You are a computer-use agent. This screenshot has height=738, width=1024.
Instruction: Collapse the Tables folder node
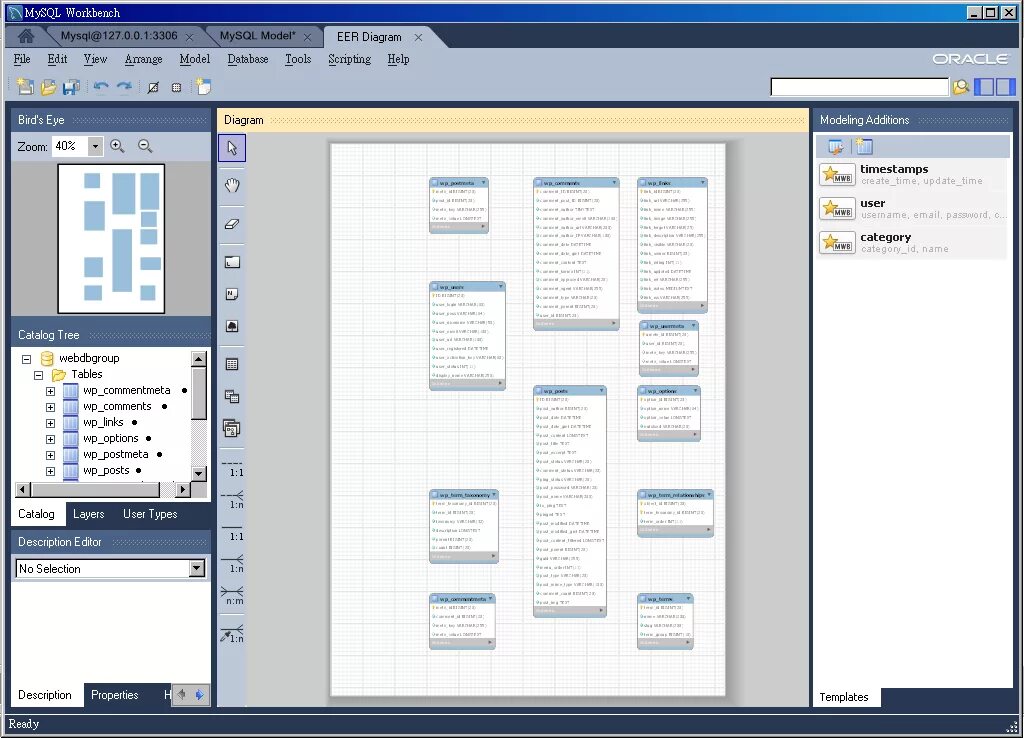click(x=39, y=375)
